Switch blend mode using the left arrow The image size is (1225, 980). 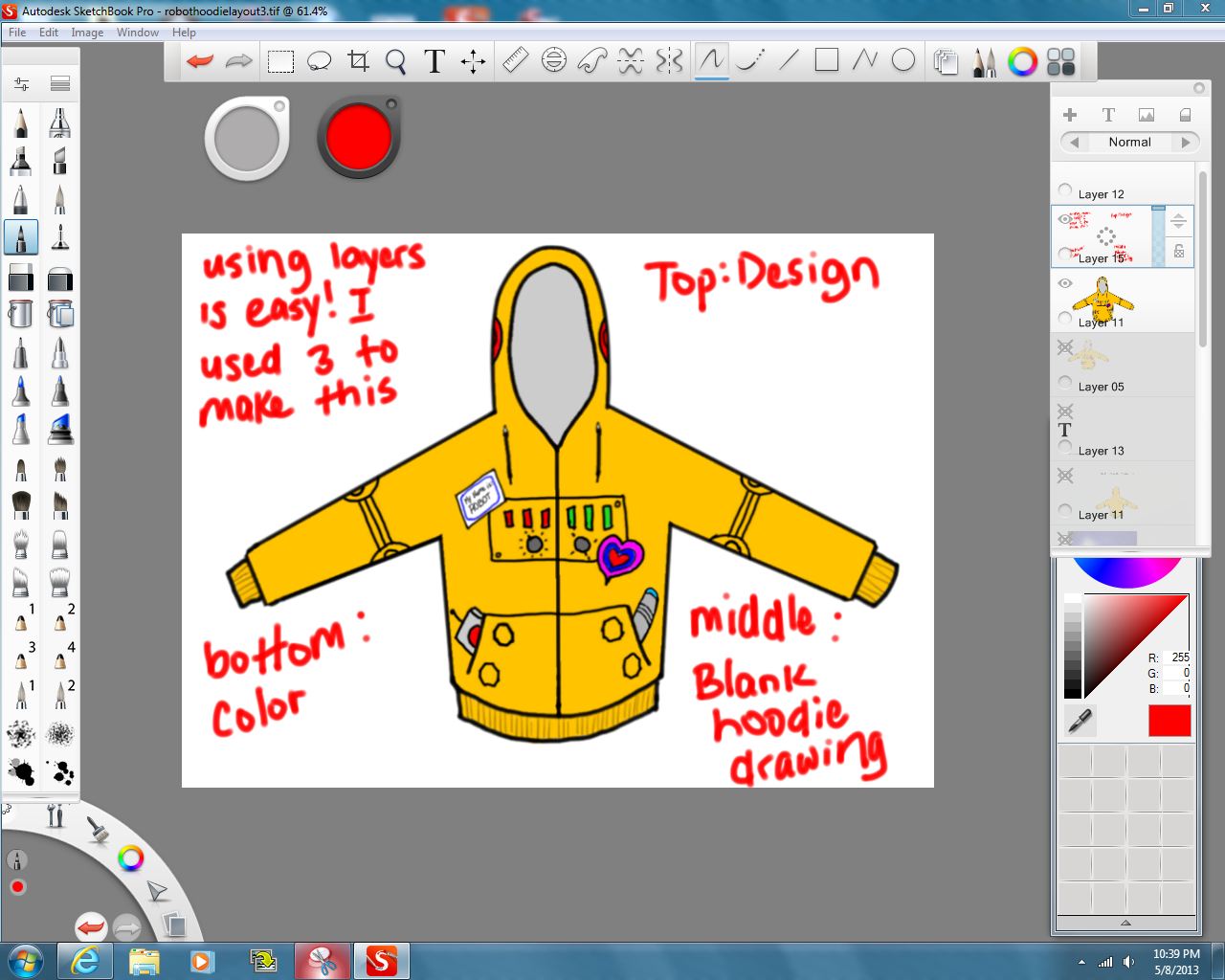(x=1073, y=142)
